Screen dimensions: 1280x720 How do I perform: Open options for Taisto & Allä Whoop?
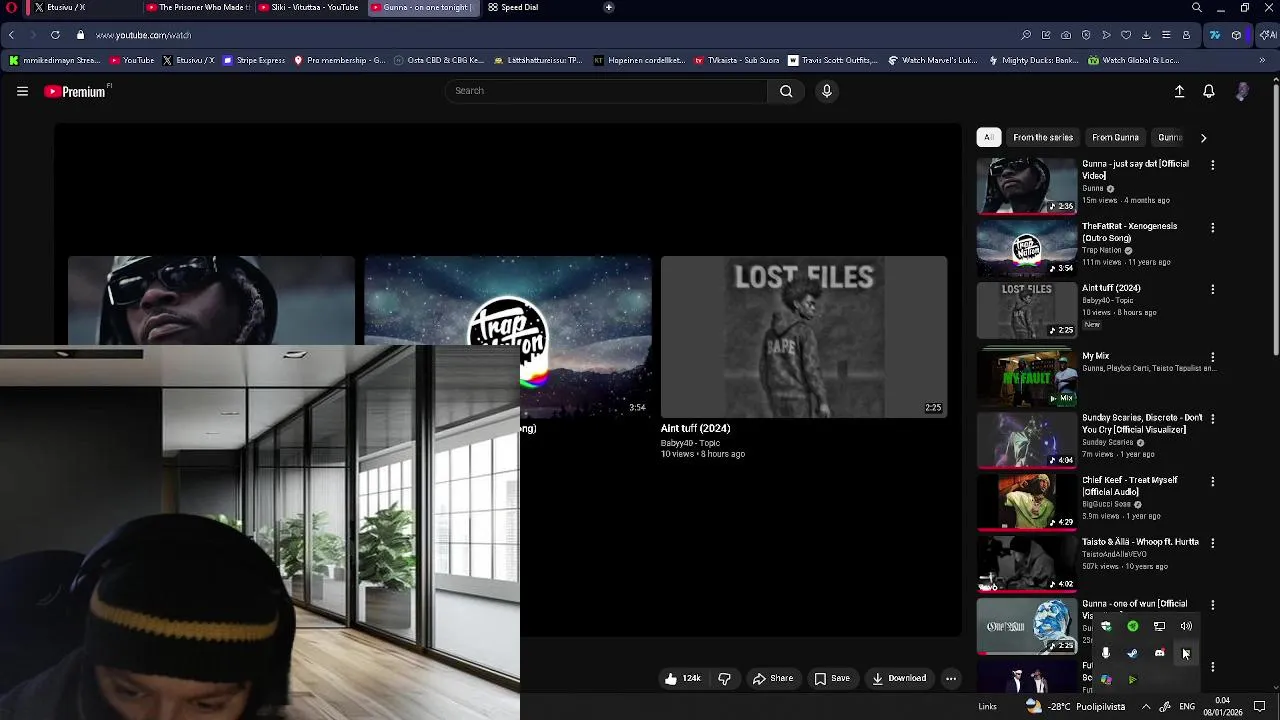1213,543
